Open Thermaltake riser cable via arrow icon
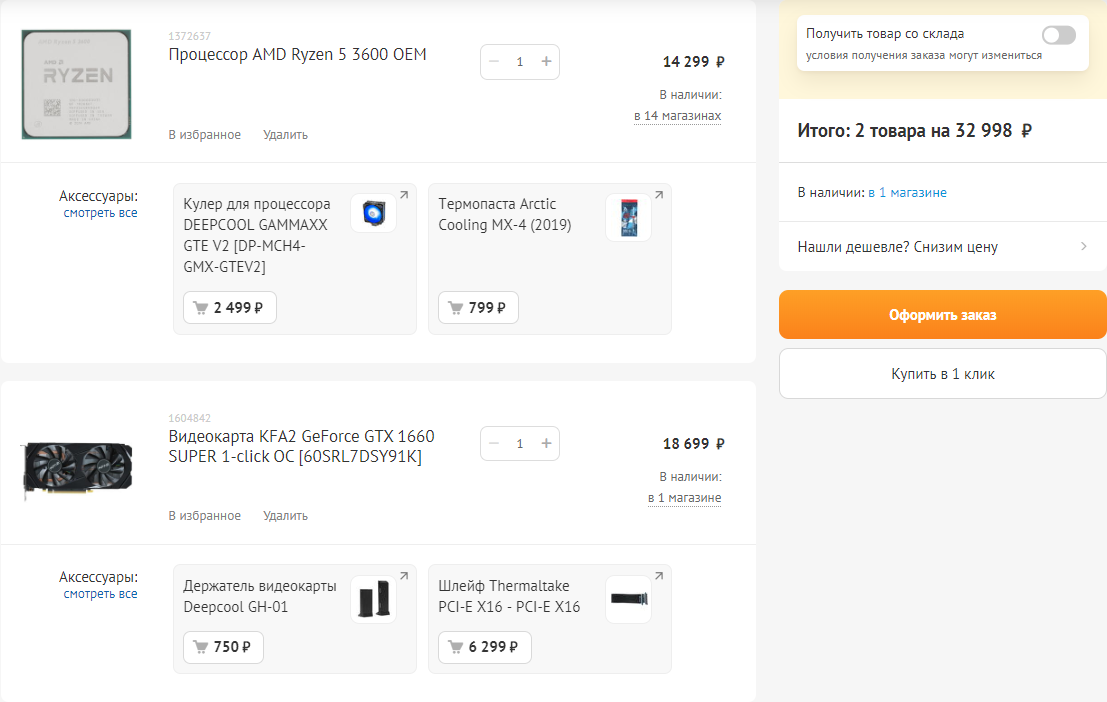1107x702 pixels. [x=659, y=576]
